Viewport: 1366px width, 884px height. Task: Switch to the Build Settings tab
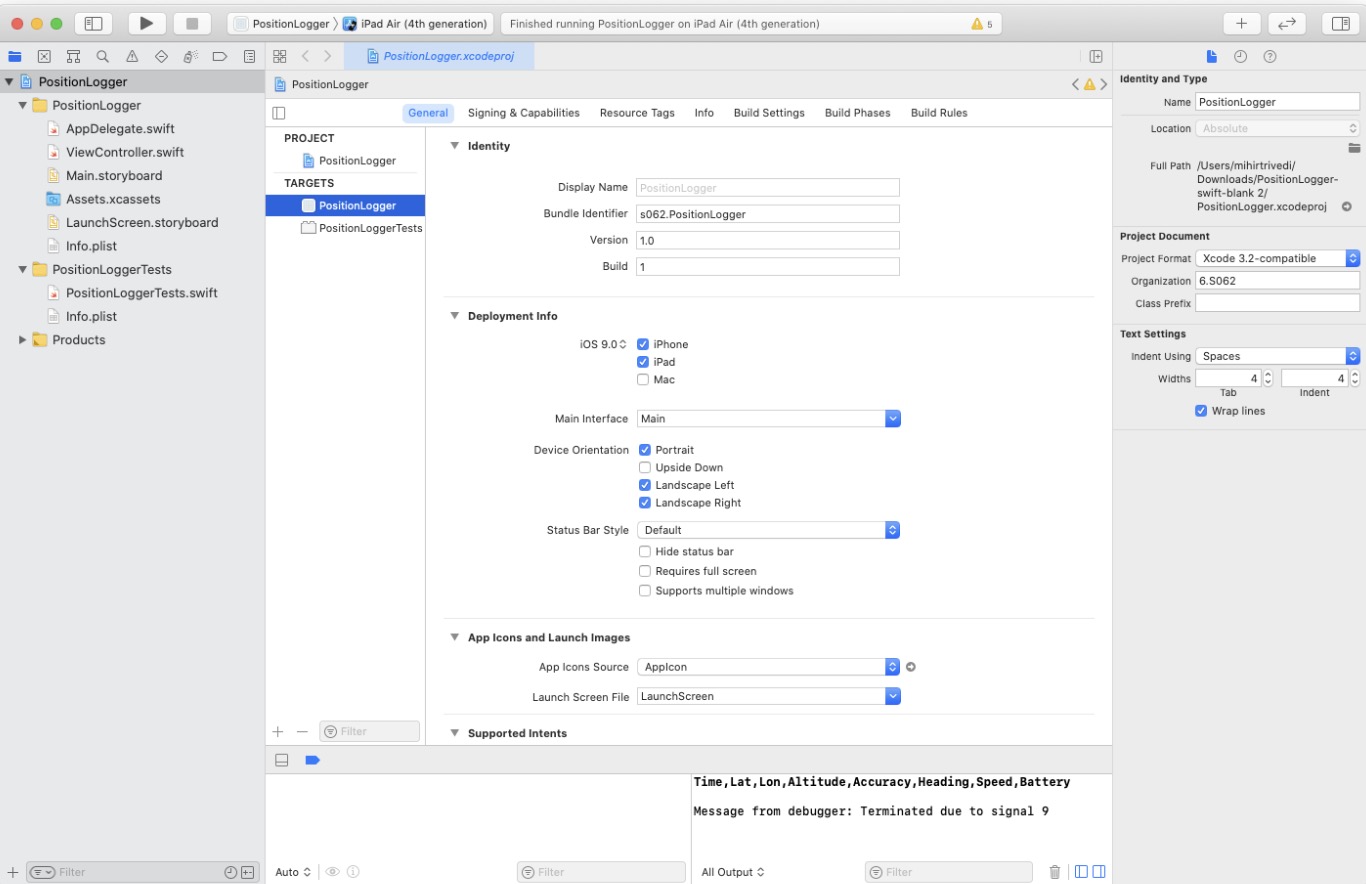click(x=768, y=113)
